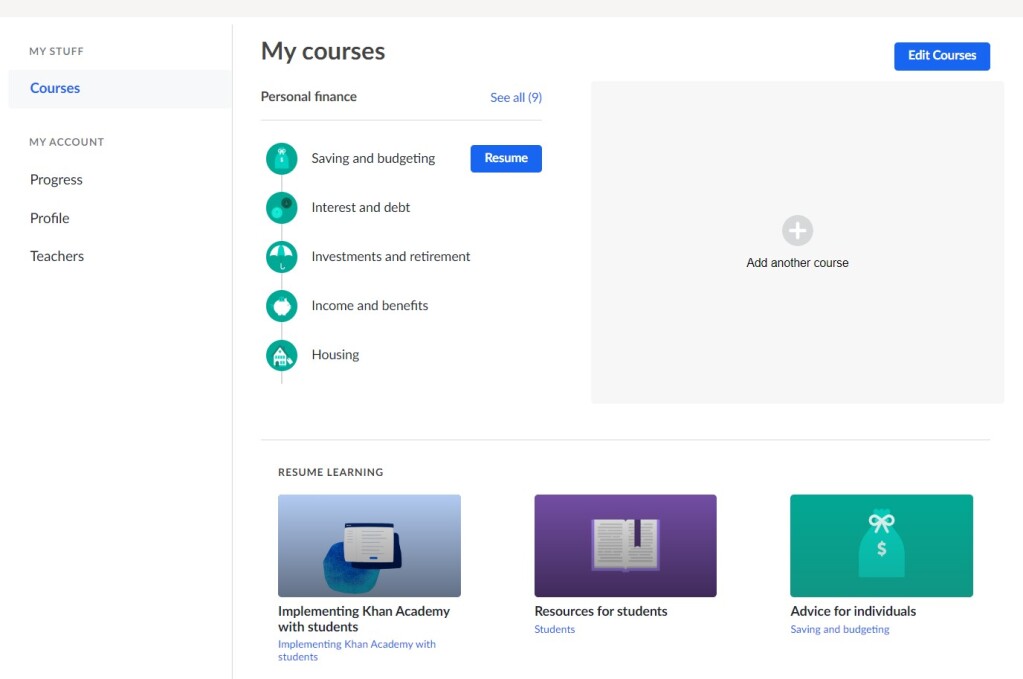Viewport: 1023px width, 679px height.
Task: Click the plus icon to add another course
Action: click(x=797, y=231)
